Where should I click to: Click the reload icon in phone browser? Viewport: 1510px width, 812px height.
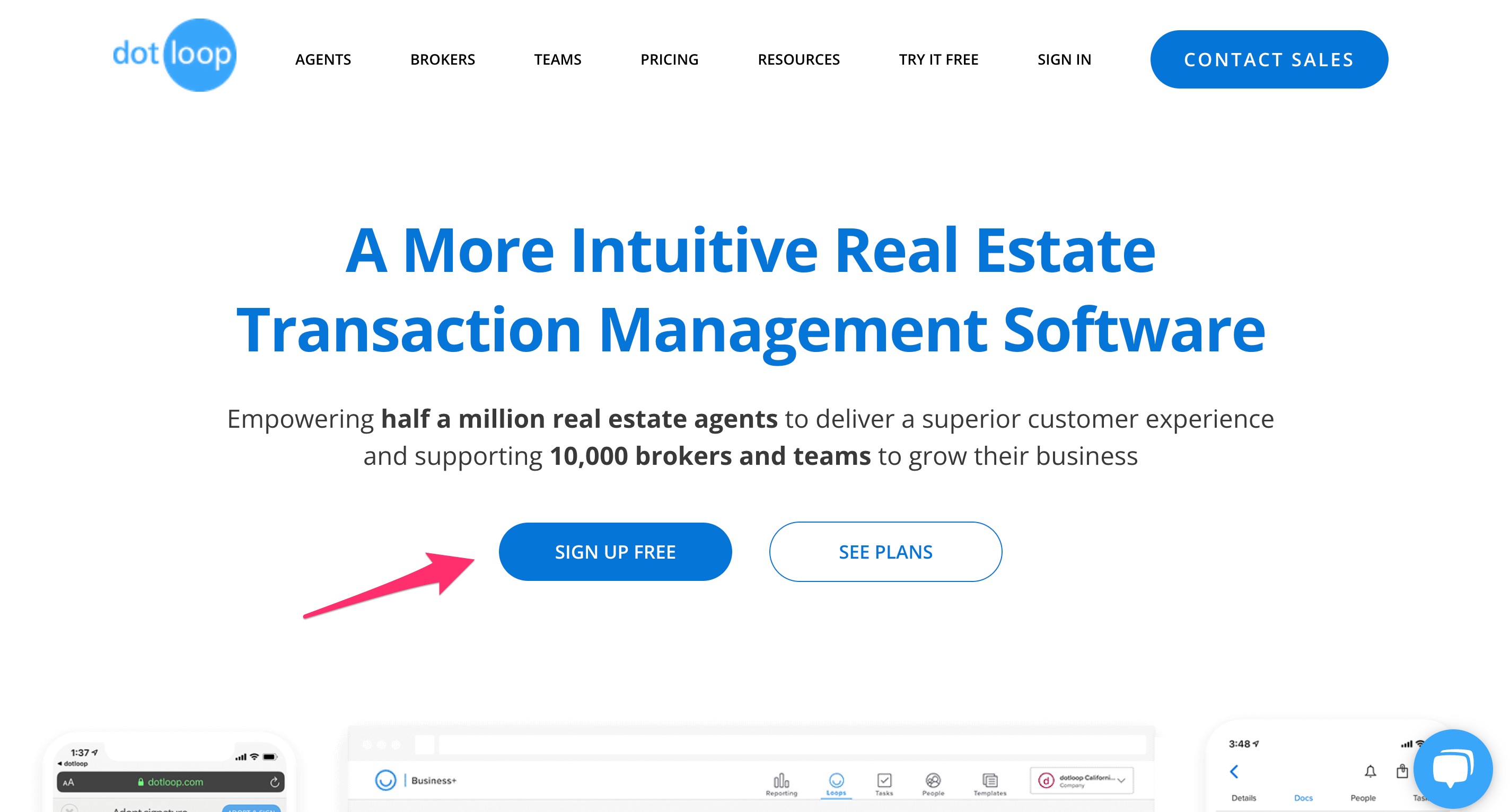[274, 782]
